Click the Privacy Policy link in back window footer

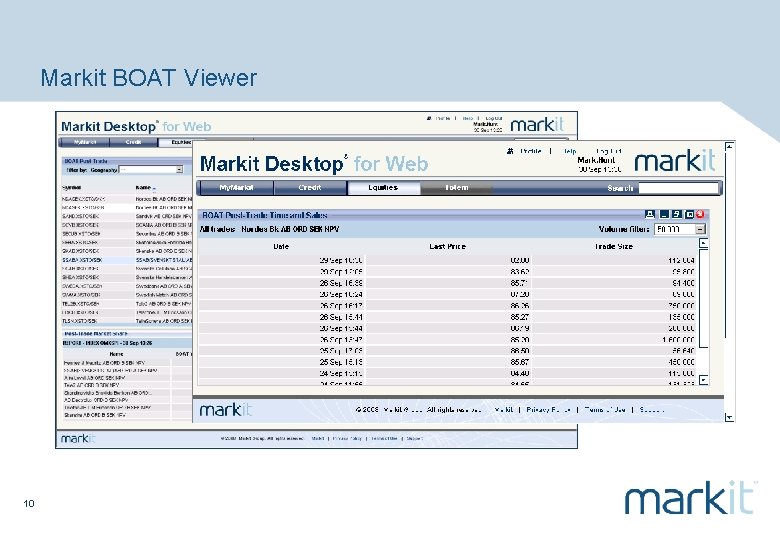[x=347, y=439]
